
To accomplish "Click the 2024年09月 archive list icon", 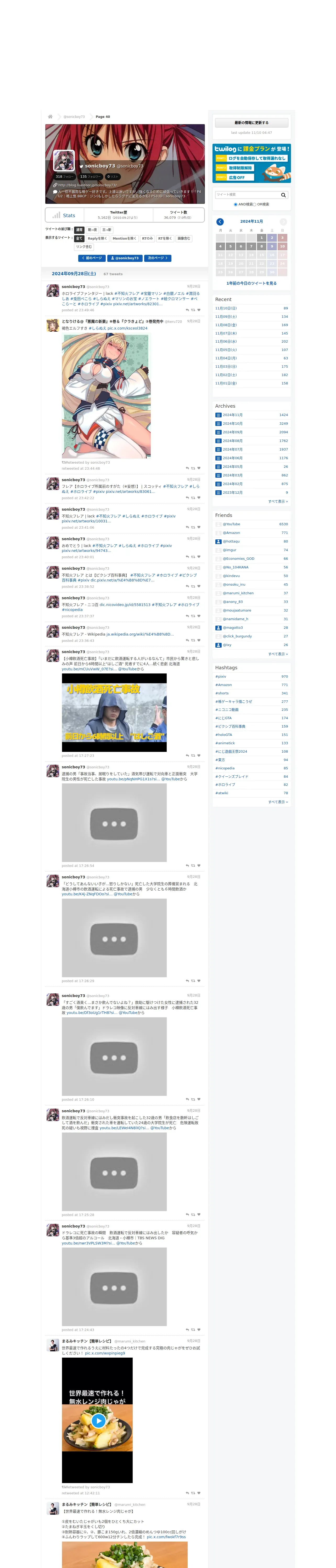I will (x=218, y=432).
